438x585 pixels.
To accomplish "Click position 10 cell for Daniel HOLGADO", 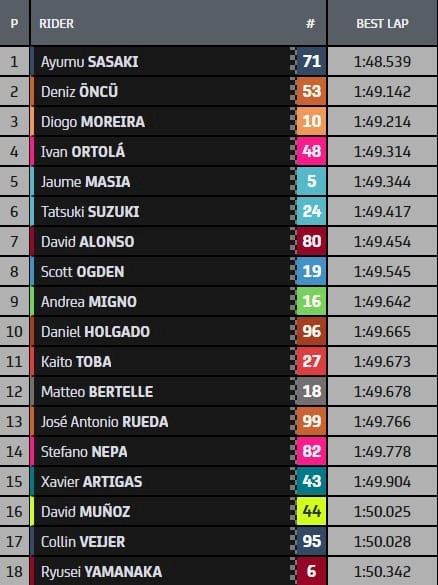I will [x=14, y=331].
